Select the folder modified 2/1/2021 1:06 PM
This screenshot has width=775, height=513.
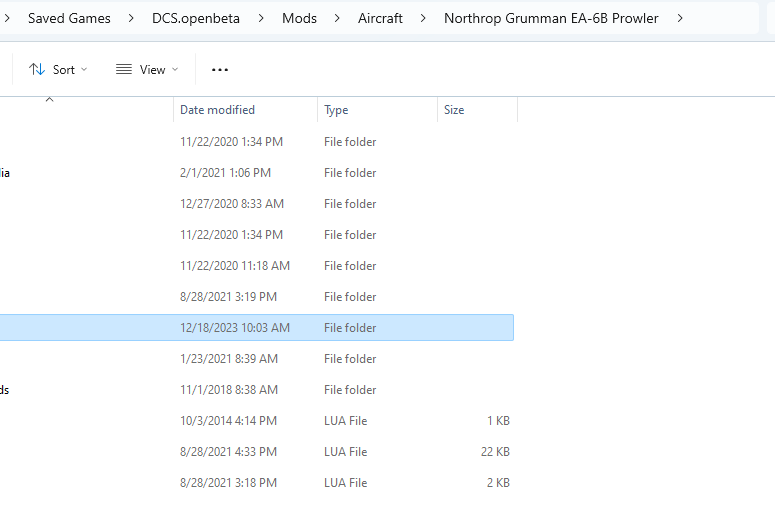257,173
